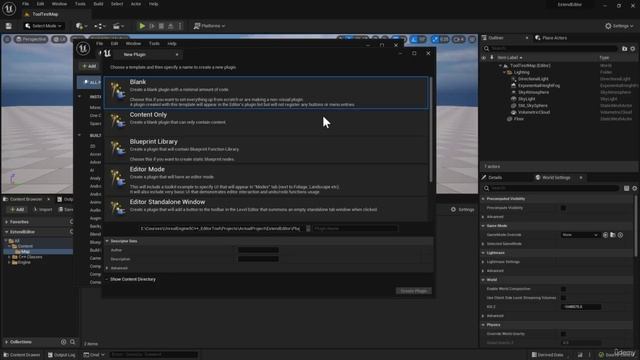
Task: Click the Content Browser Import button
Action: click(43, 210)
